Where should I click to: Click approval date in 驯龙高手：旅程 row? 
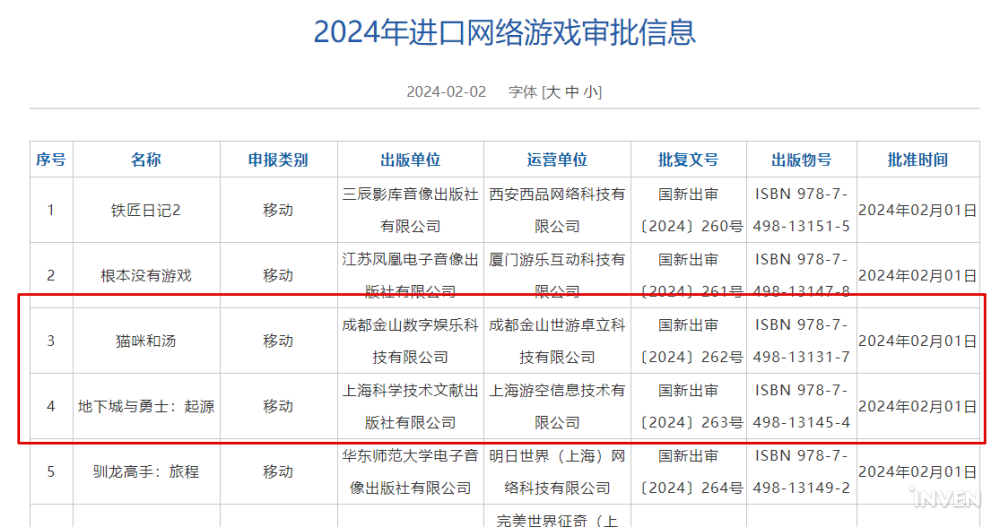coord(918,472)
